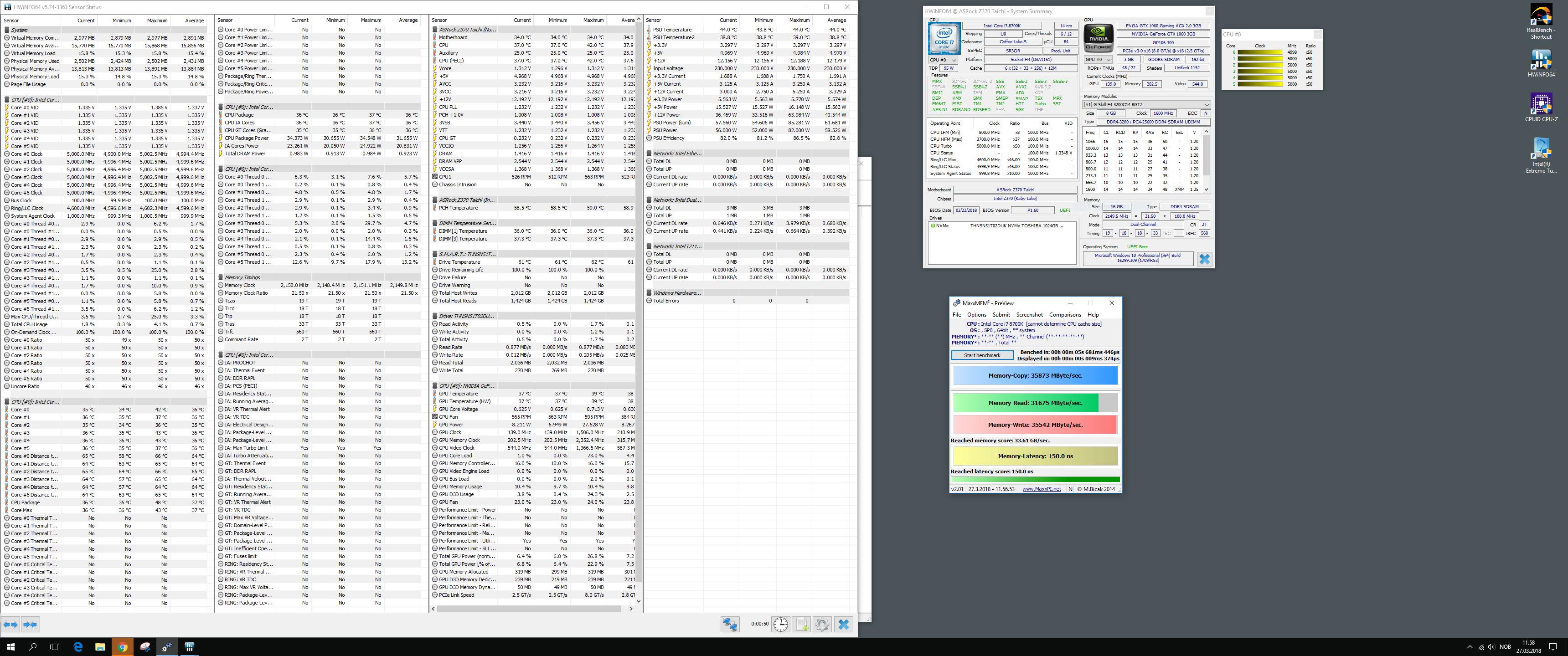Close System Summary using blue X button
Viewport: 1568px width, 656px height.
pos(1204,259)
